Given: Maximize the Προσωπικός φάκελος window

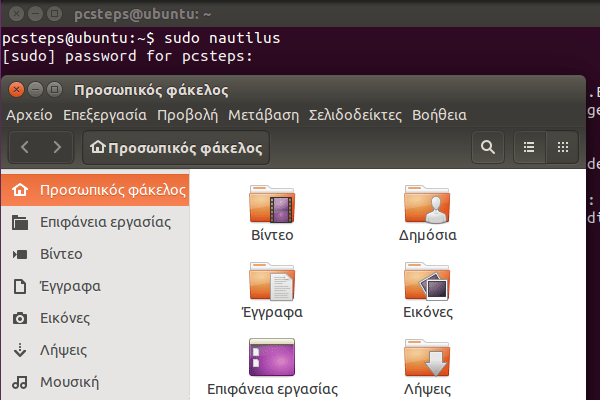Looking at the screenshot, I should pyautogui.click(x=54, y=90).
